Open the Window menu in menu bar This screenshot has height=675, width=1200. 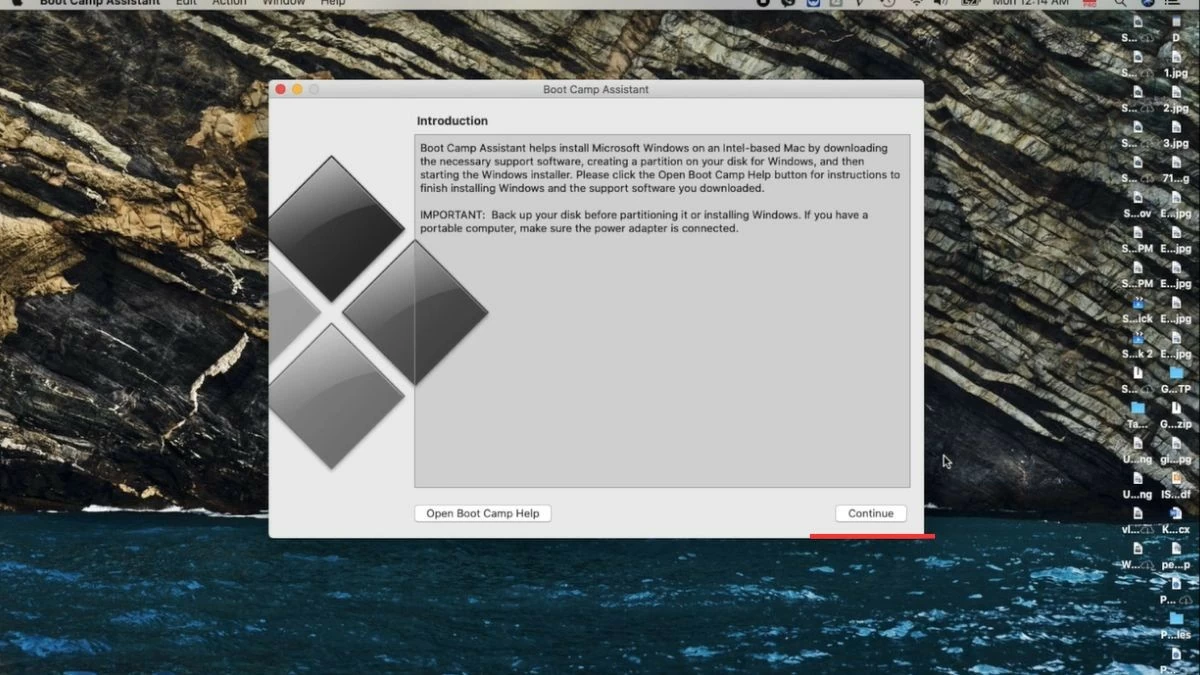(x=284, y=3)
